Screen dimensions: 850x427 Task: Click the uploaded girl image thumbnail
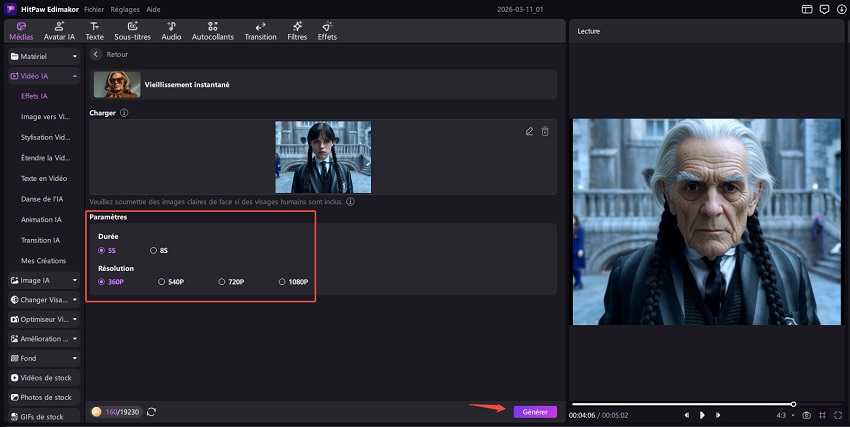[x=323, y=157]
